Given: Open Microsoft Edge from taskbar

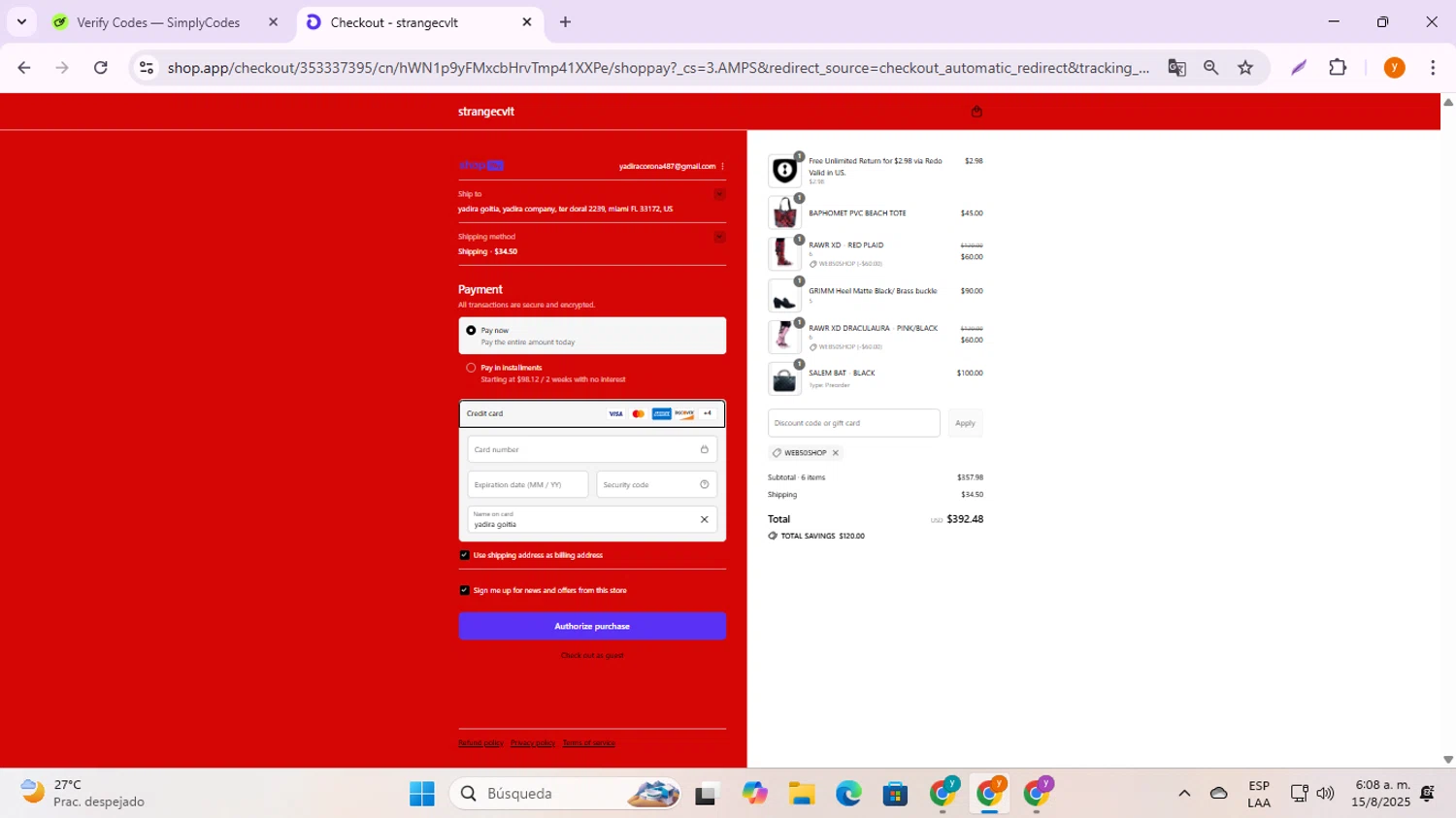Looking at the screenshot, I should point(848,794).
